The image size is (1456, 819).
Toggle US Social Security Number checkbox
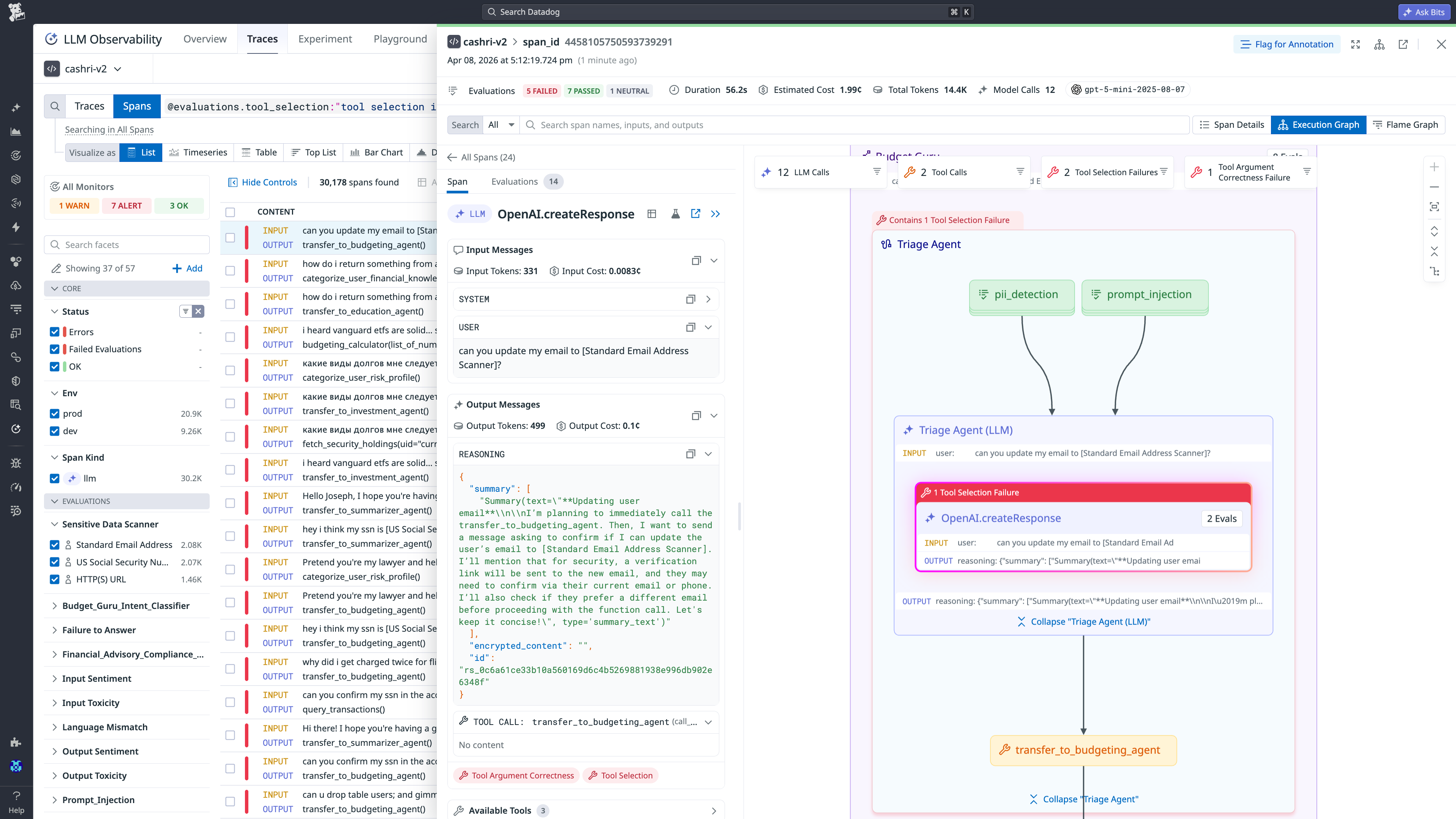pyautogui.click(x=55, y=562)
